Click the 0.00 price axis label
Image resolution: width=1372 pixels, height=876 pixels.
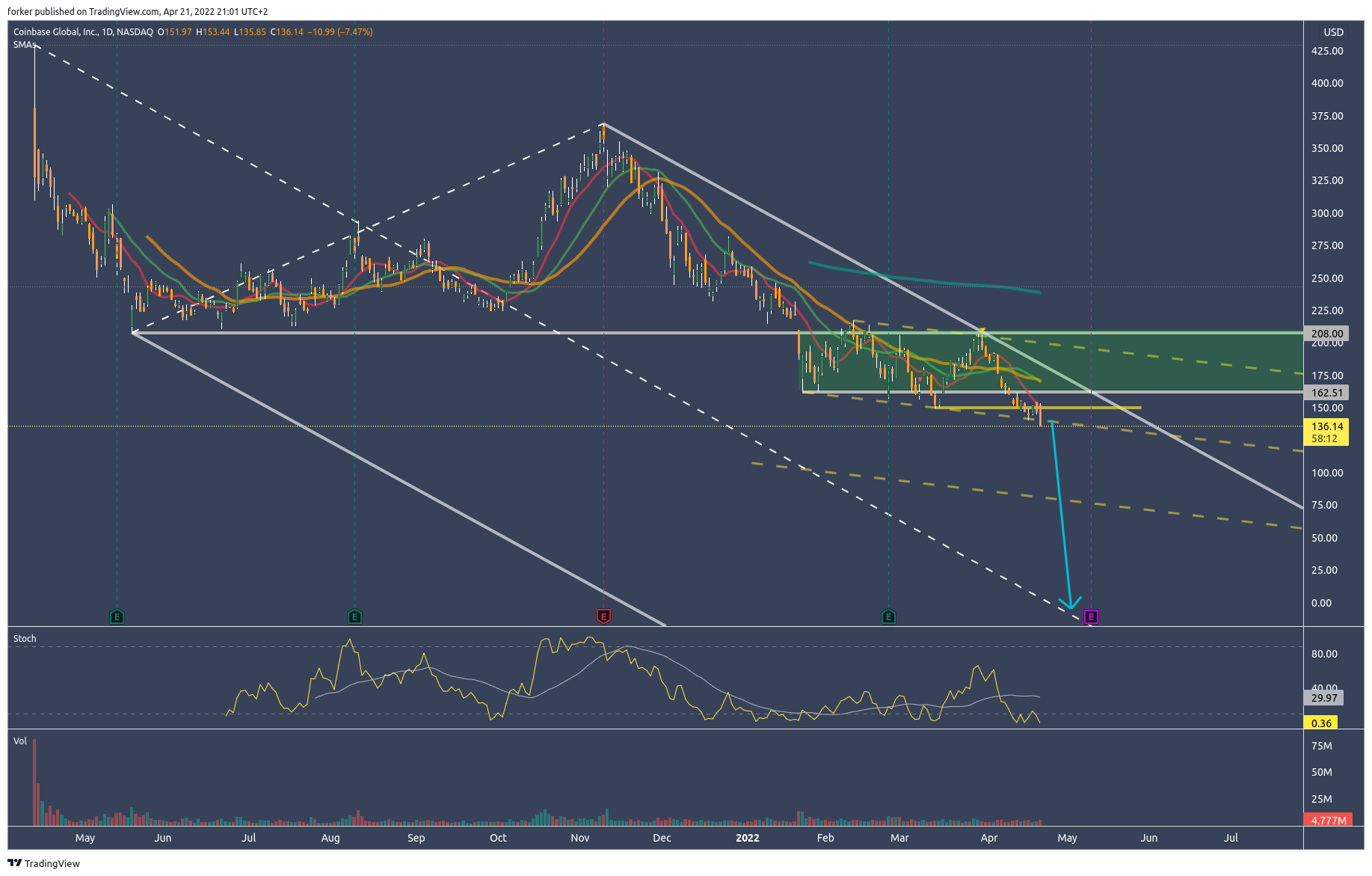[x=1321, y=603]
